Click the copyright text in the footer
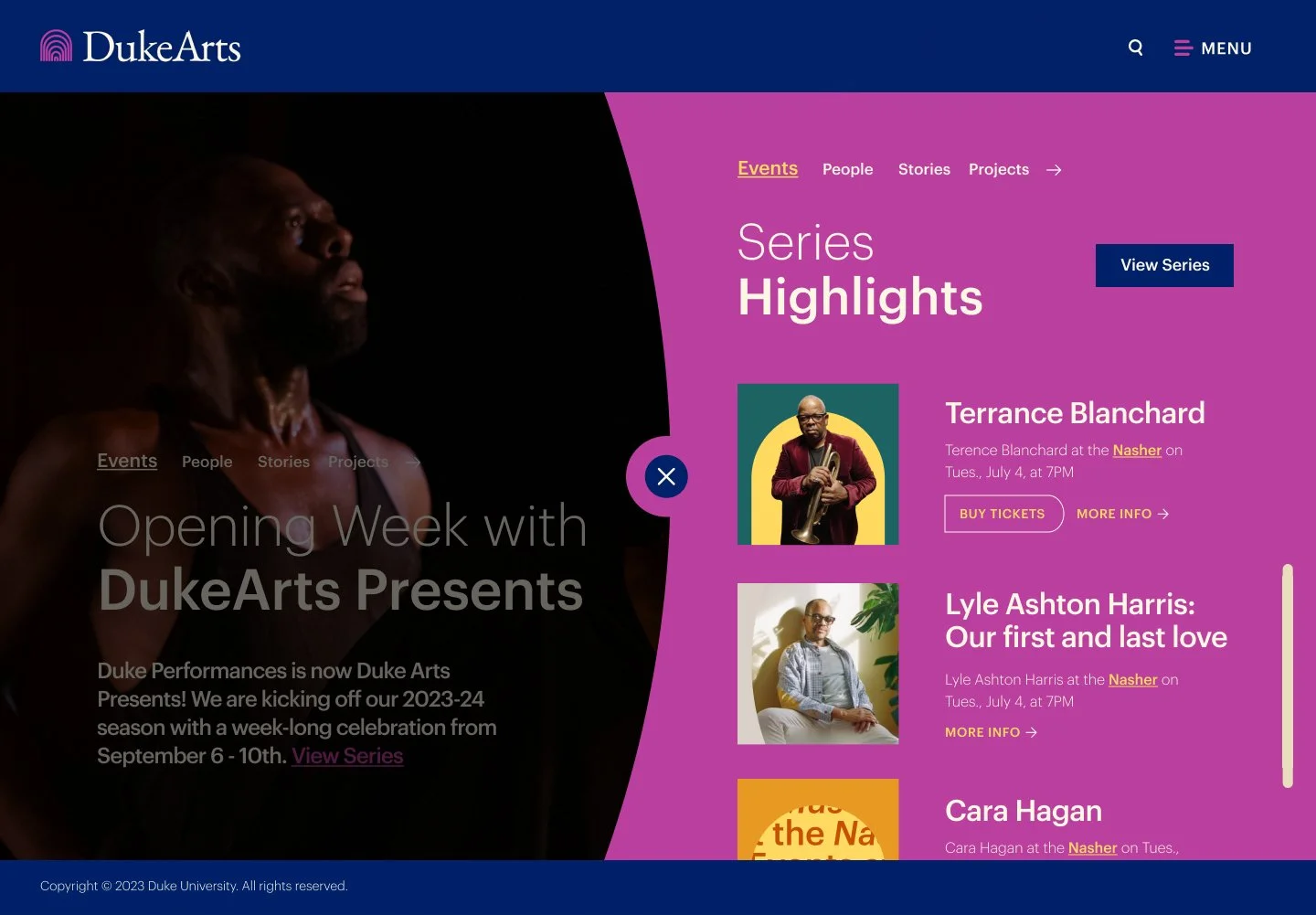Screen dimensions: 1316x915 pyautogui.click(x=194, y=886)
